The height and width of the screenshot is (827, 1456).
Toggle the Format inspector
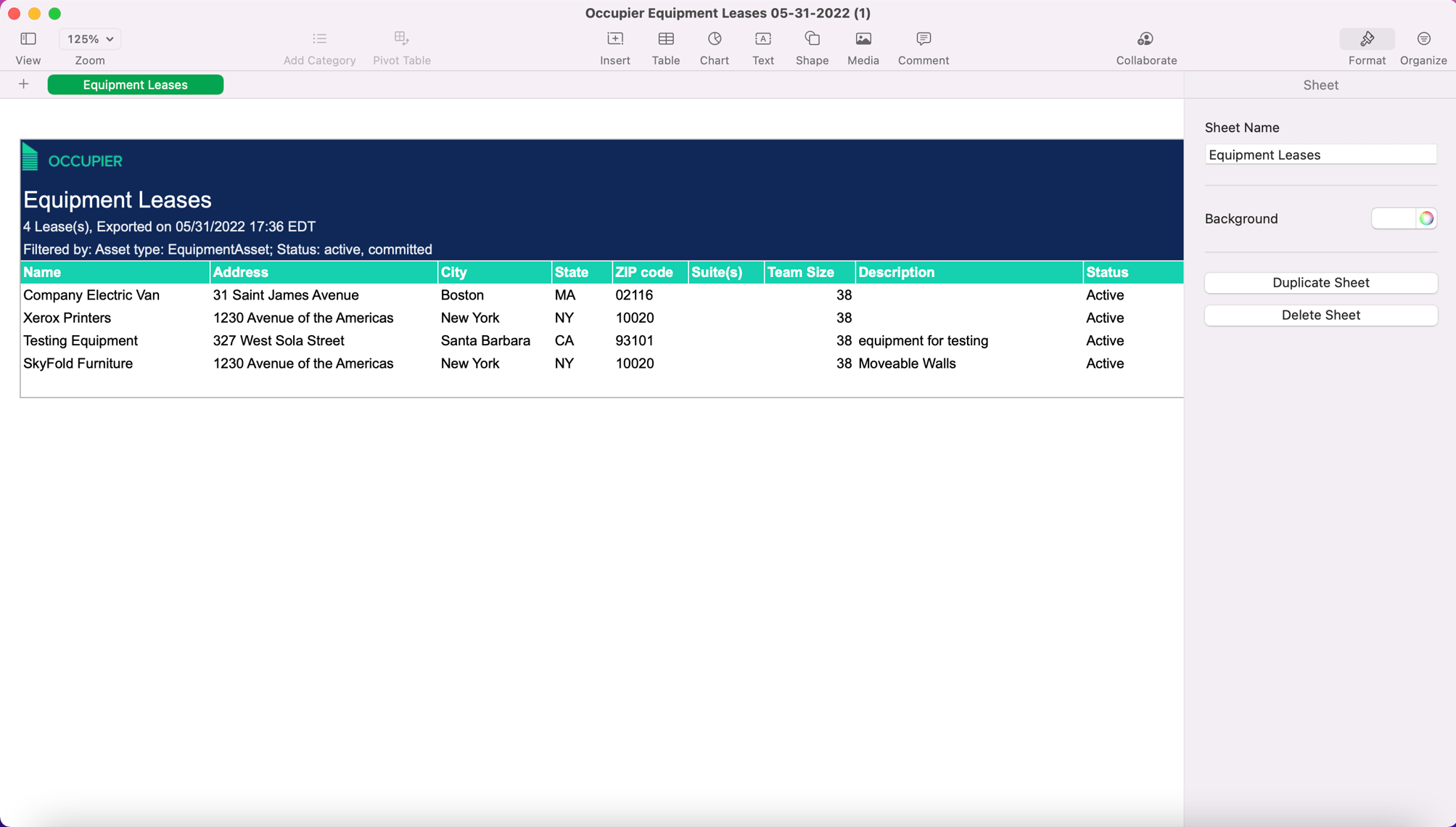1367,39
